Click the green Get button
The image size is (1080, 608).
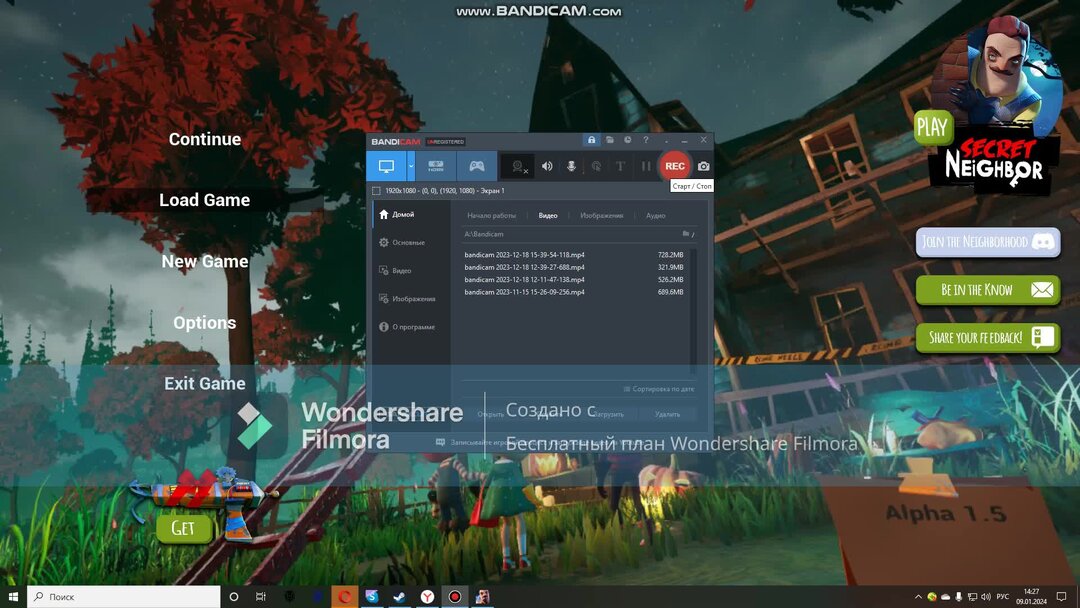click(x=183, y=528)
